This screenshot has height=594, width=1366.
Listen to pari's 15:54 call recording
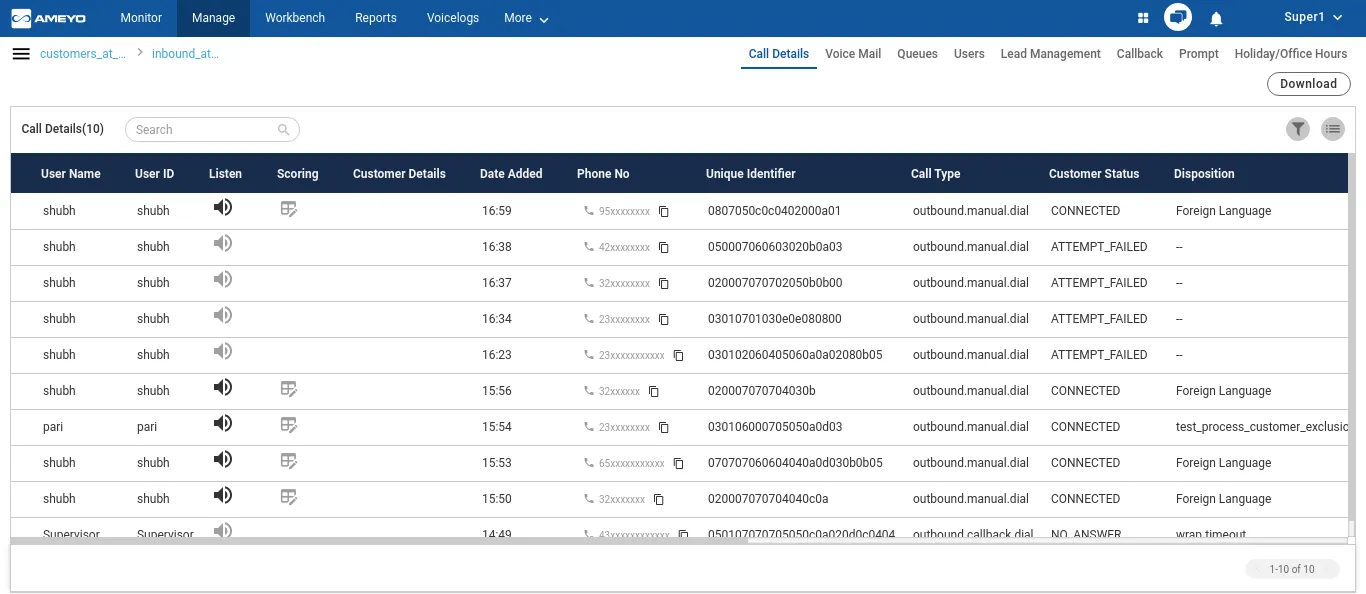pyautogui.click(x=223, y=423)
